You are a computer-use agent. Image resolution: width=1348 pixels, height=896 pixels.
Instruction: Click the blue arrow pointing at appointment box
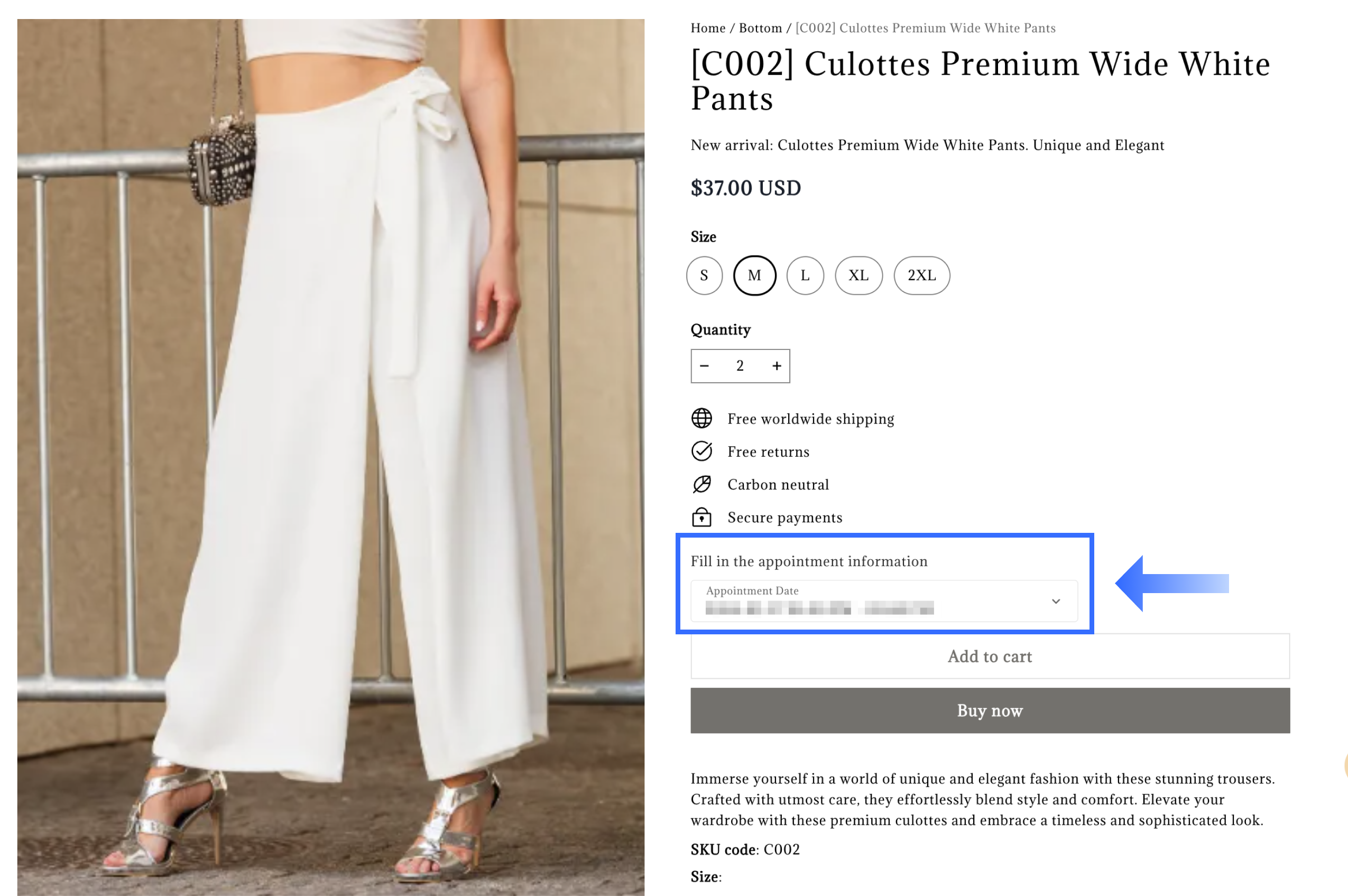pyautogui.click(x=1170, y=584)
